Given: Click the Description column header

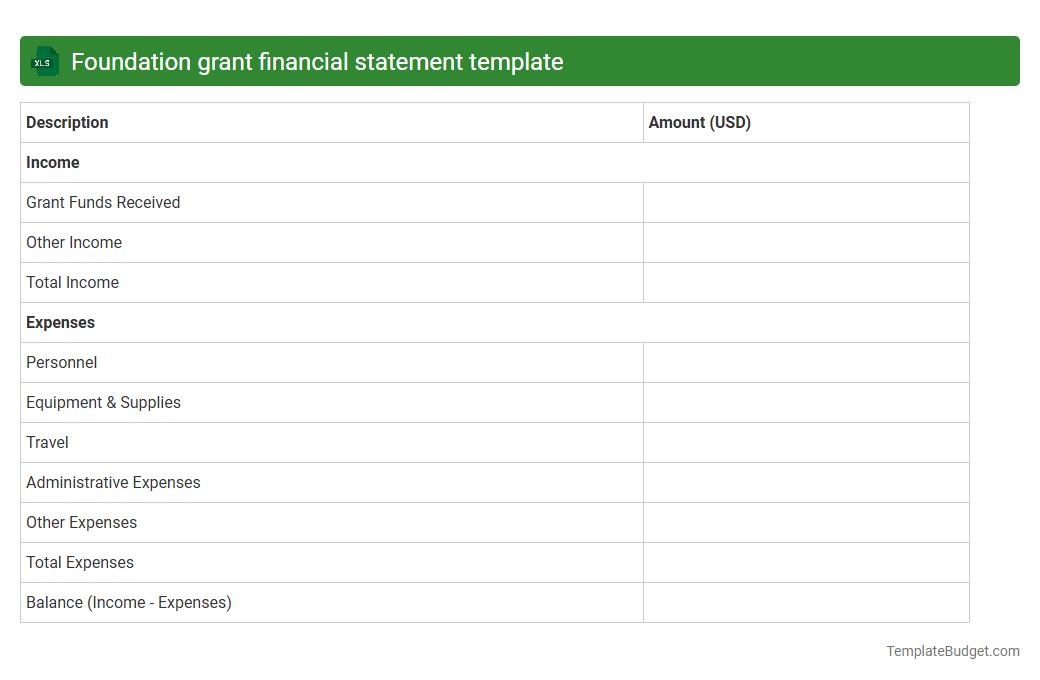Looking at the screenshot, I should click(x=67, y=122).
